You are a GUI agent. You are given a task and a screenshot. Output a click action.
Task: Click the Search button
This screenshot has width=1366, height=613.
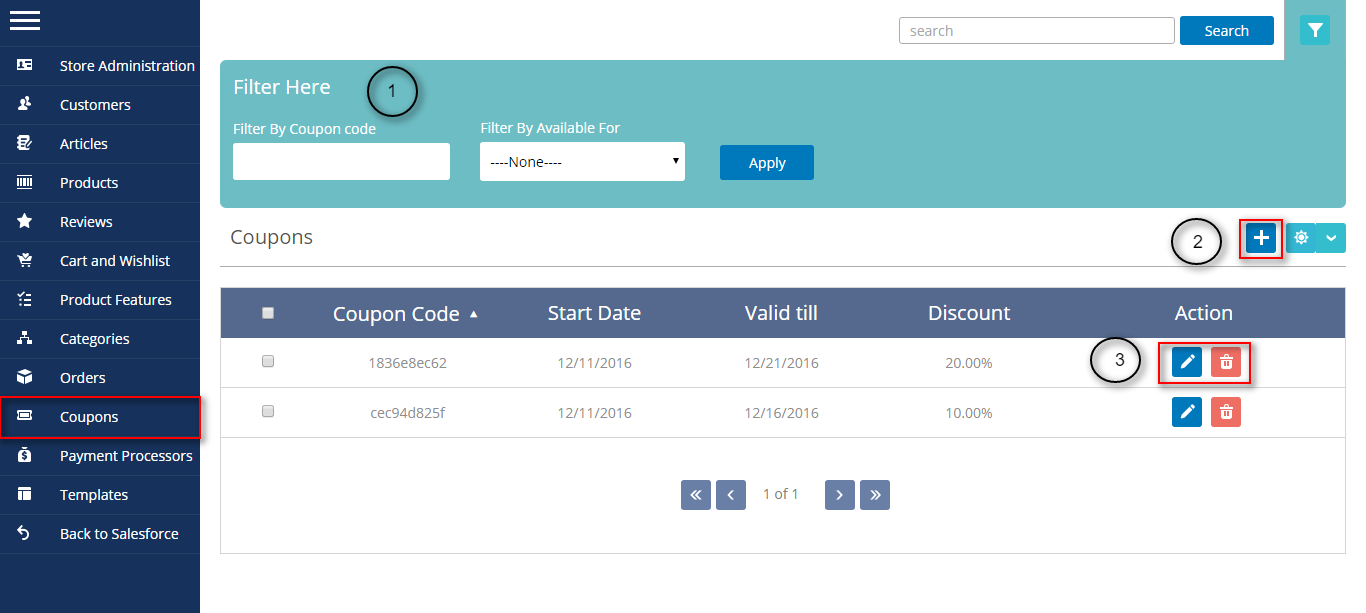click(1226, 31)
